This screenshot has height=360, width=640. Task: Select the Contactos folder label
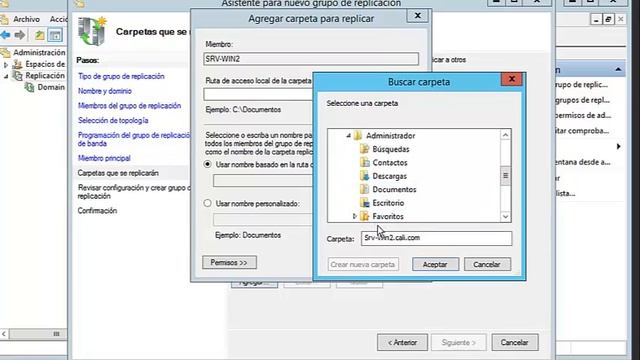pyautogui.click(x=390, y=163)
